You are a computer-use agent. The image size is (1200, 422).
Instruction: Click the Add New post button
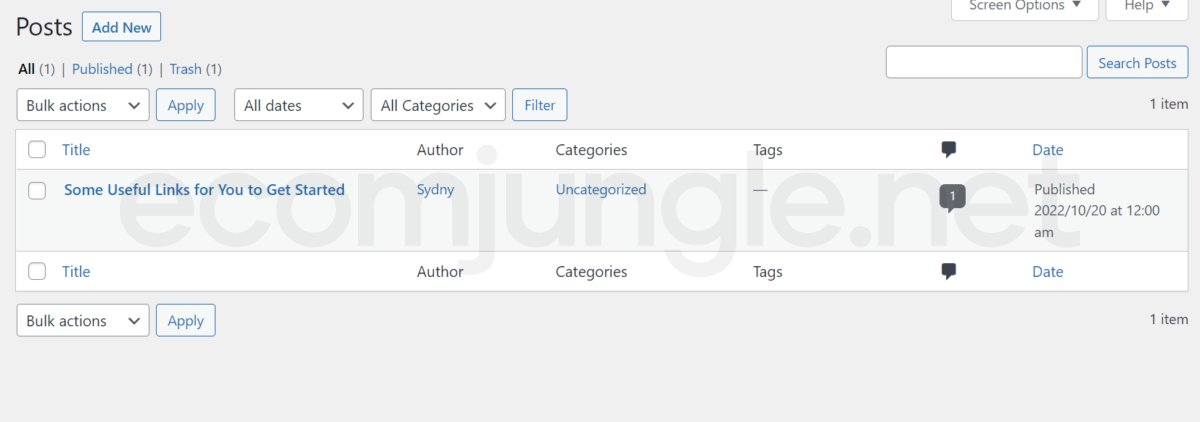pyautogui.click(x=121, y=27)
